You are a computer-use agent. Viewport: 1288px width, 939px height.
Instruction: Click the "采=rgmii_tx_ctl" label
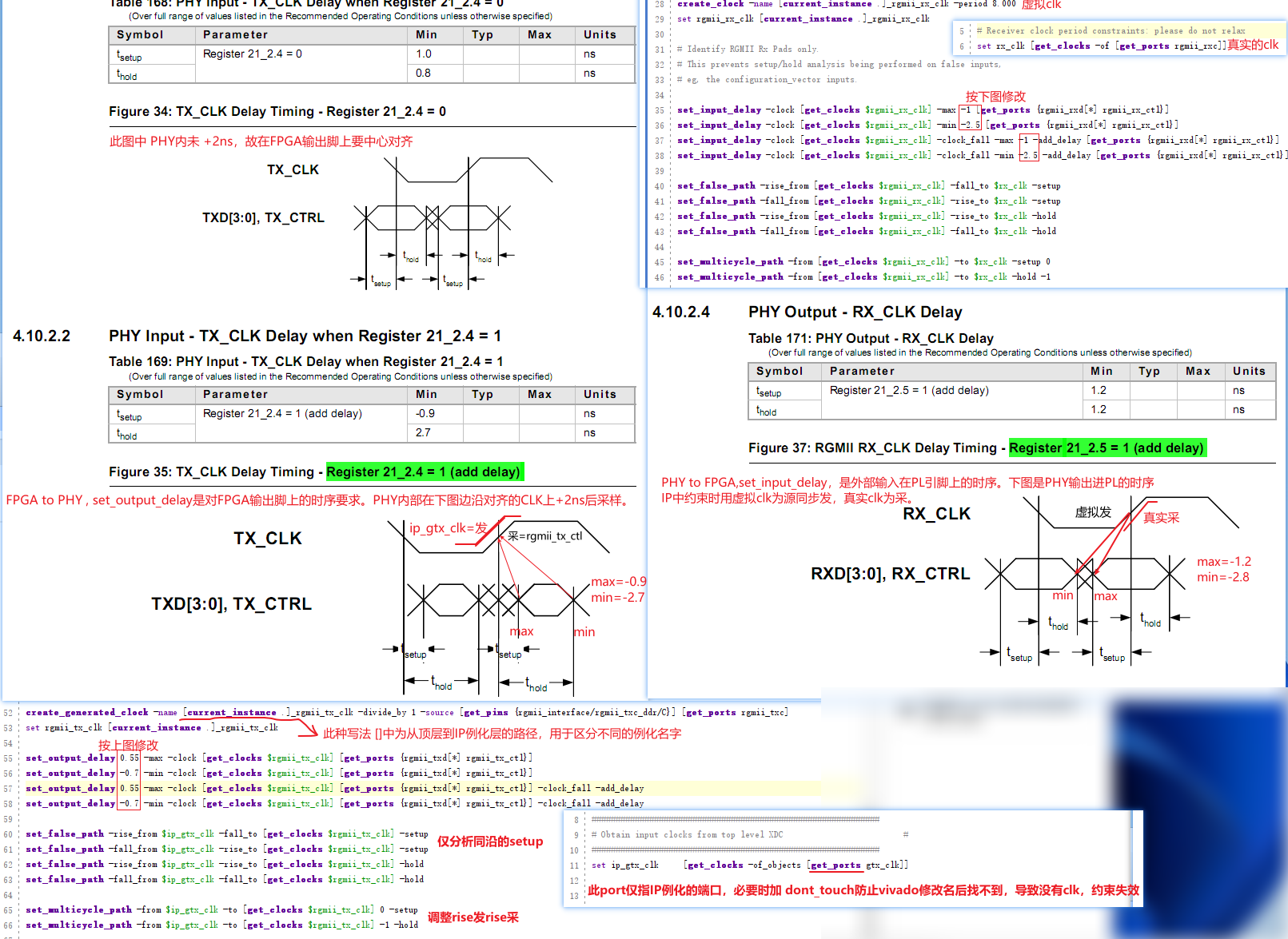(544, 536)
